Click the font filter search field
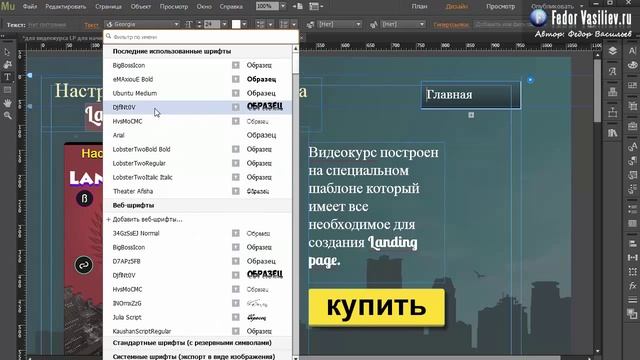Viewport: 640px width, 360px height. coord(201,37)
